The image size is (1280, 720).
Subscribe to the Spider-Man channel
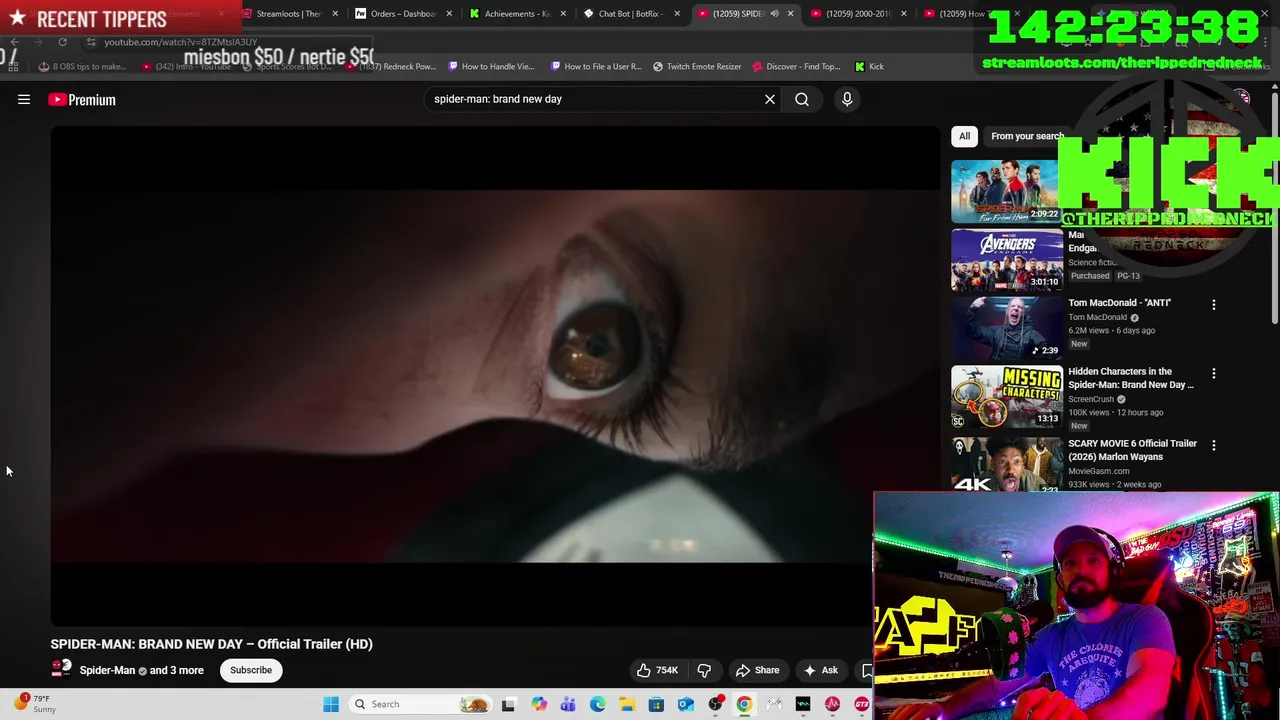click(251, 670)
